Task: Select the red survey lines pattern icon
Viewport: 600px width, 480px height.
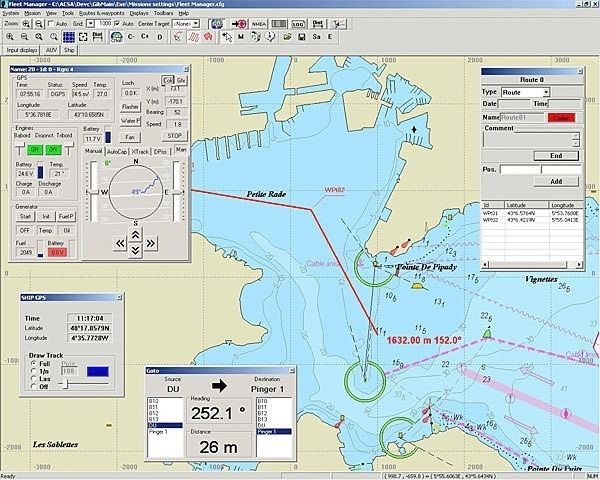Action: point(194,37)
